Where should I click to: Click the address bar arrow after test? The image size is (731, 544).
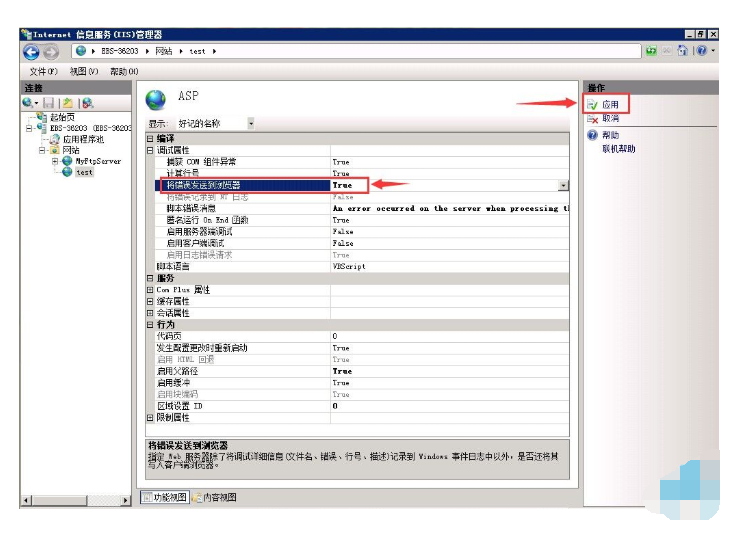click(214, 51)
